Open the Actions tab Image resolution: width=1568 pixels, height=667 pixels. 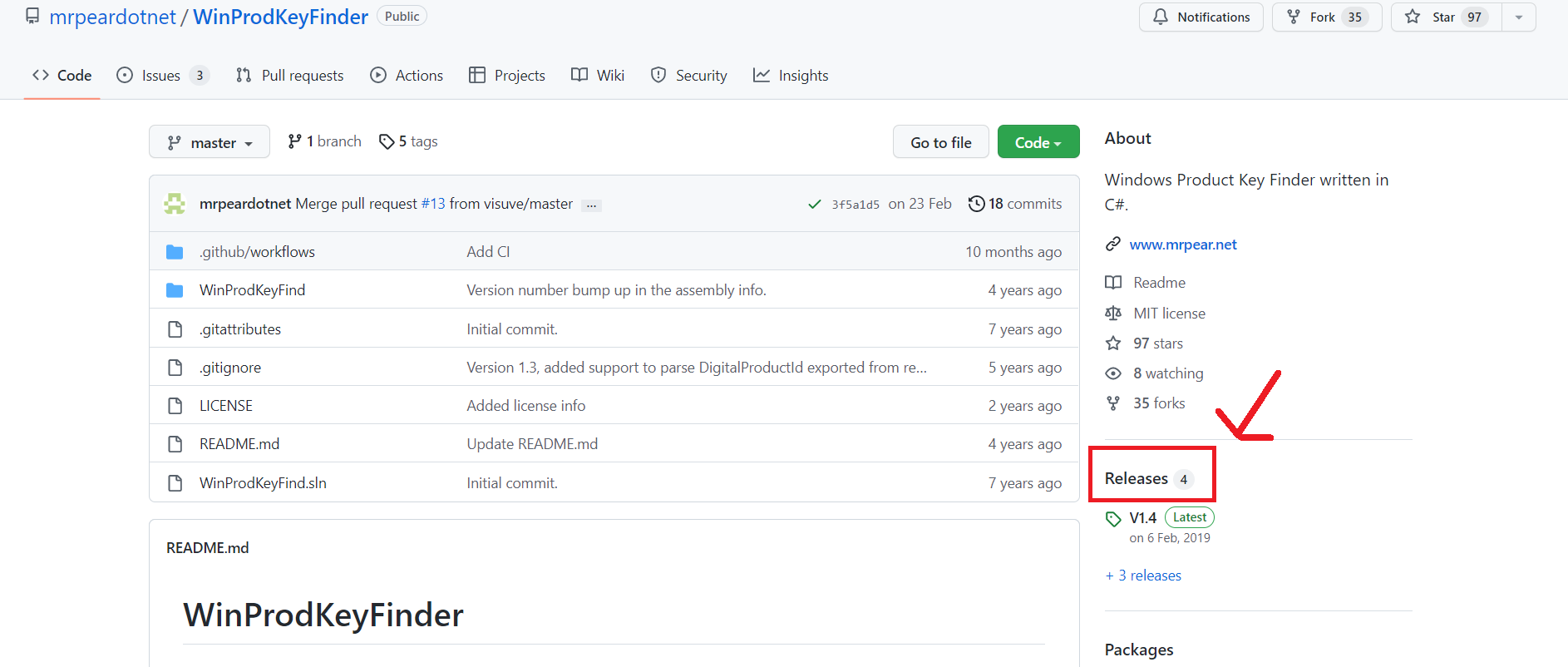[407, 75]
